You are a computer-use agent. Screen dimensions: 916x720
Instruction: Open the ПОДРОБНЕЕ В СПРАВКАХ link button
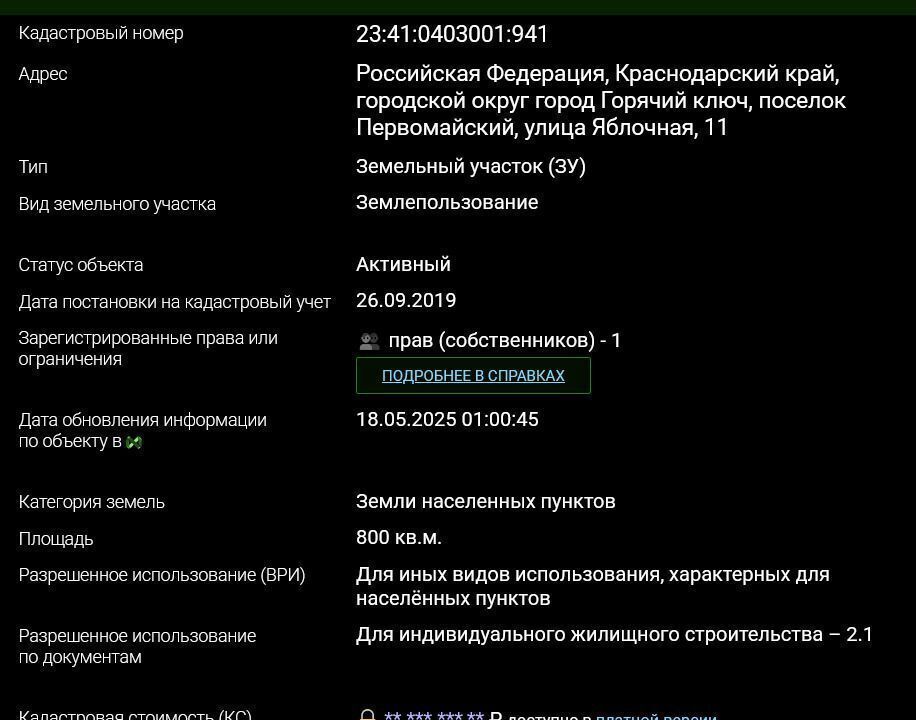[x=473, y=375]
